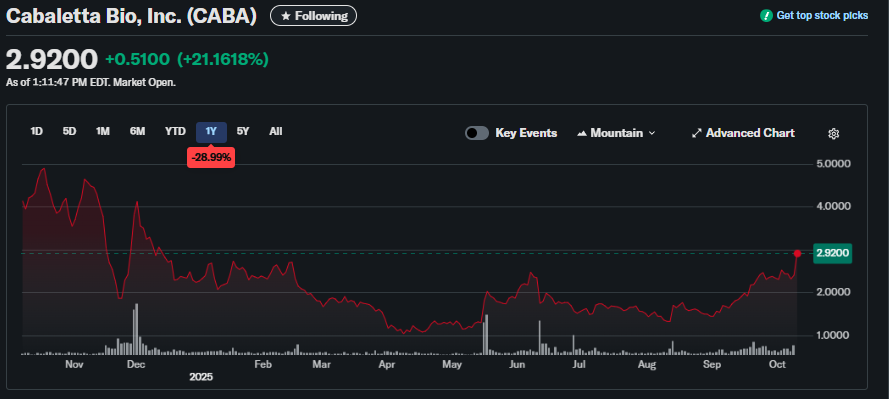Click the 2025 year label
This screenshot has width=889, height=399.
[x=201, y=377]
